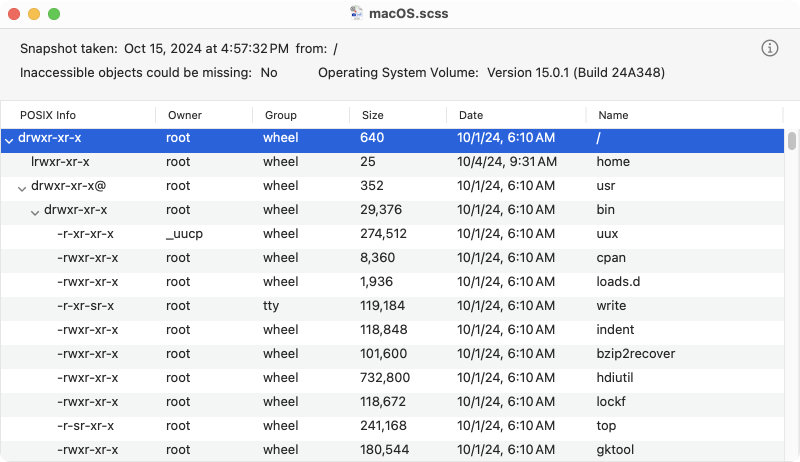Click the -r-xr-sr-x permissions text

click(85, 305)
